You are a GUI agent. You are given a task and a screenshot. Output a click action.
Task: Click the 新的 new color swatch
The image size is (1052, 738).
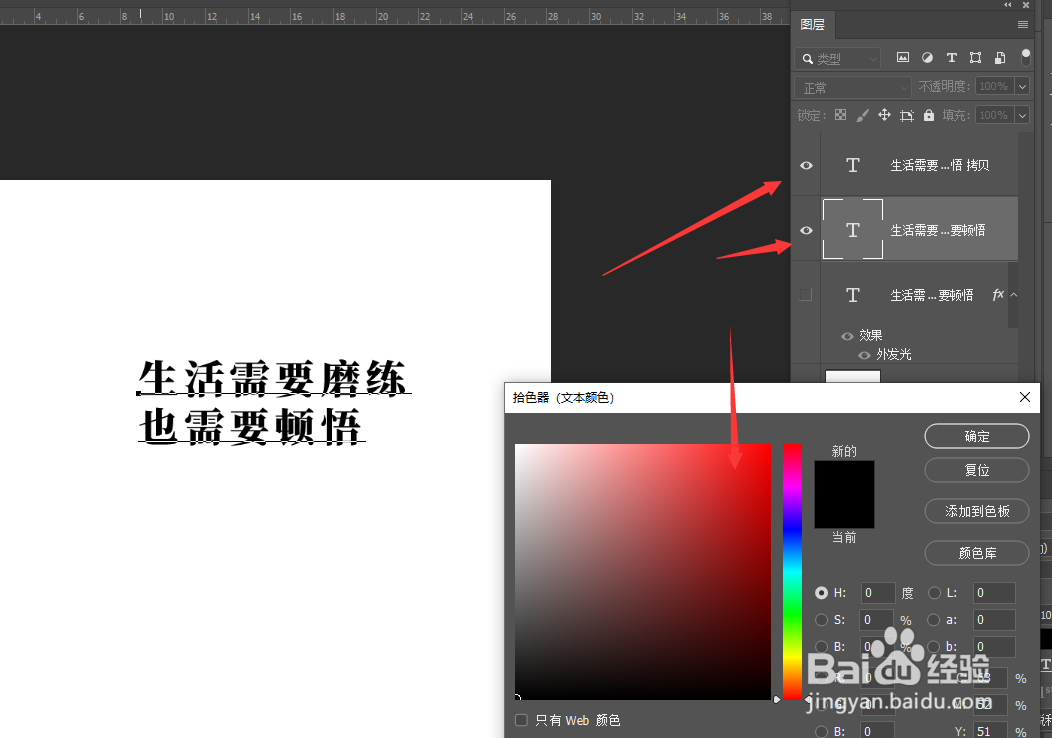tap(844, 477)
